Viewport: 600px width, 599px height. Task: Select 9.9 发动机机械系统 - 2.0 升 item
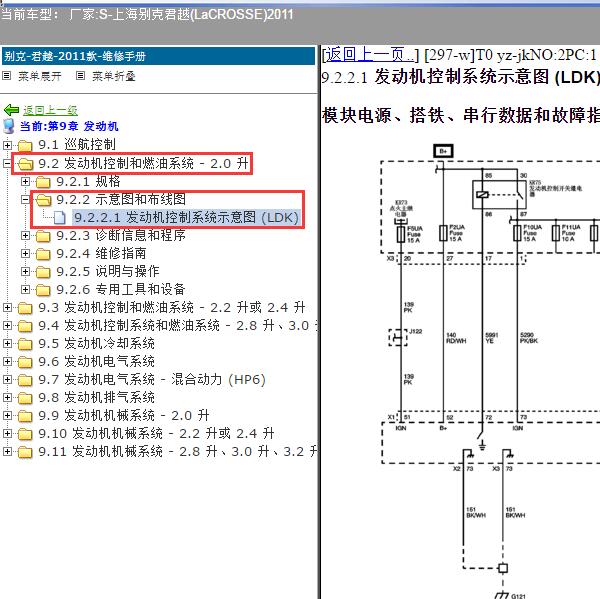tap(124, 415)
